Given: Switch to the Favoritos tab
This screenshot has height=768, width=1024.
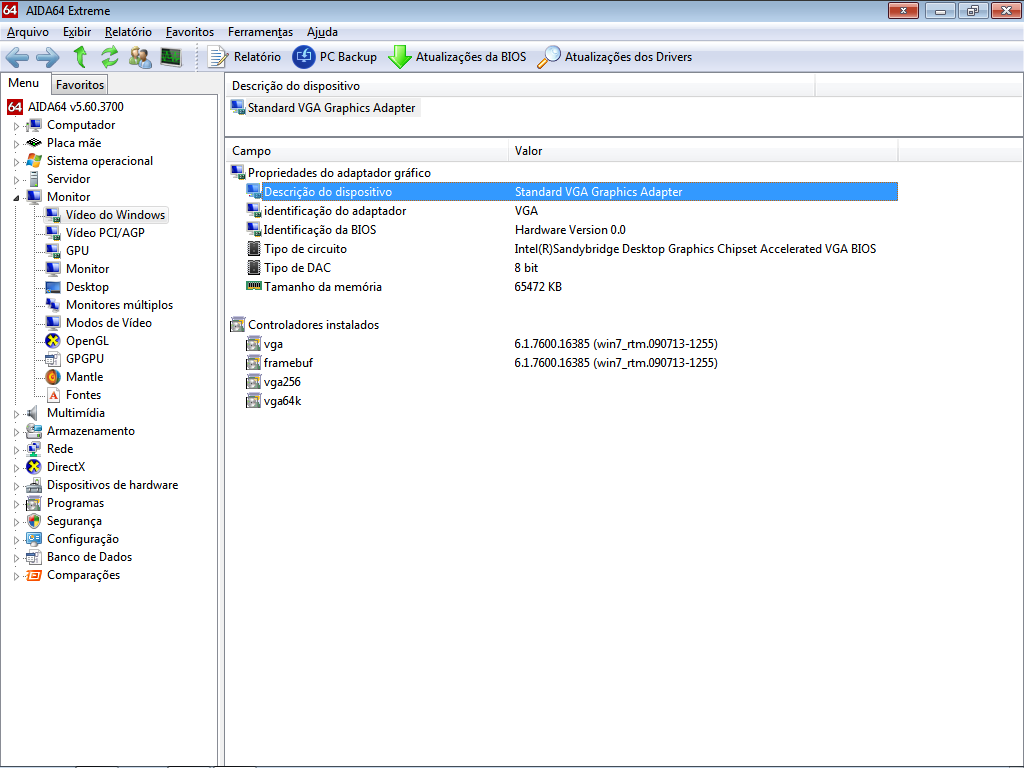Looking at the screenshot, I should point(80,84).
